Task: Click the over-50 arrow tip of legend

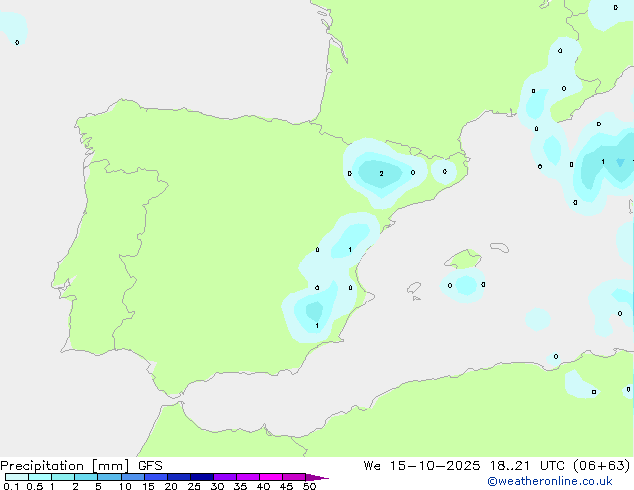Action: point(317,477)
